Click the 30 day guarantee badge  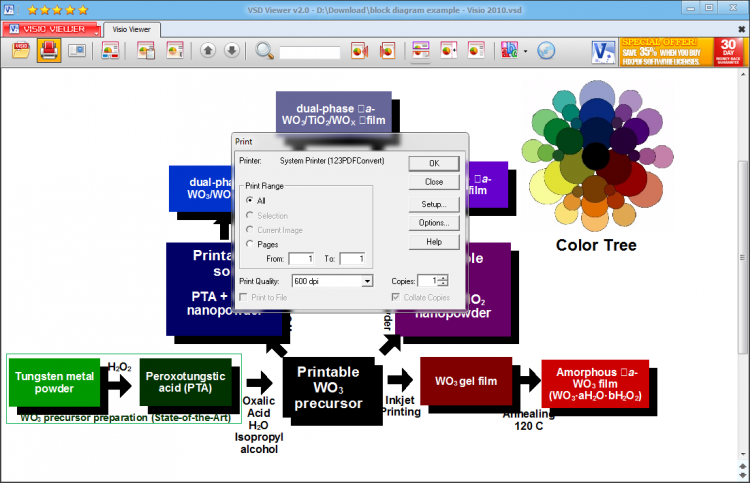(x=728, y=52)
